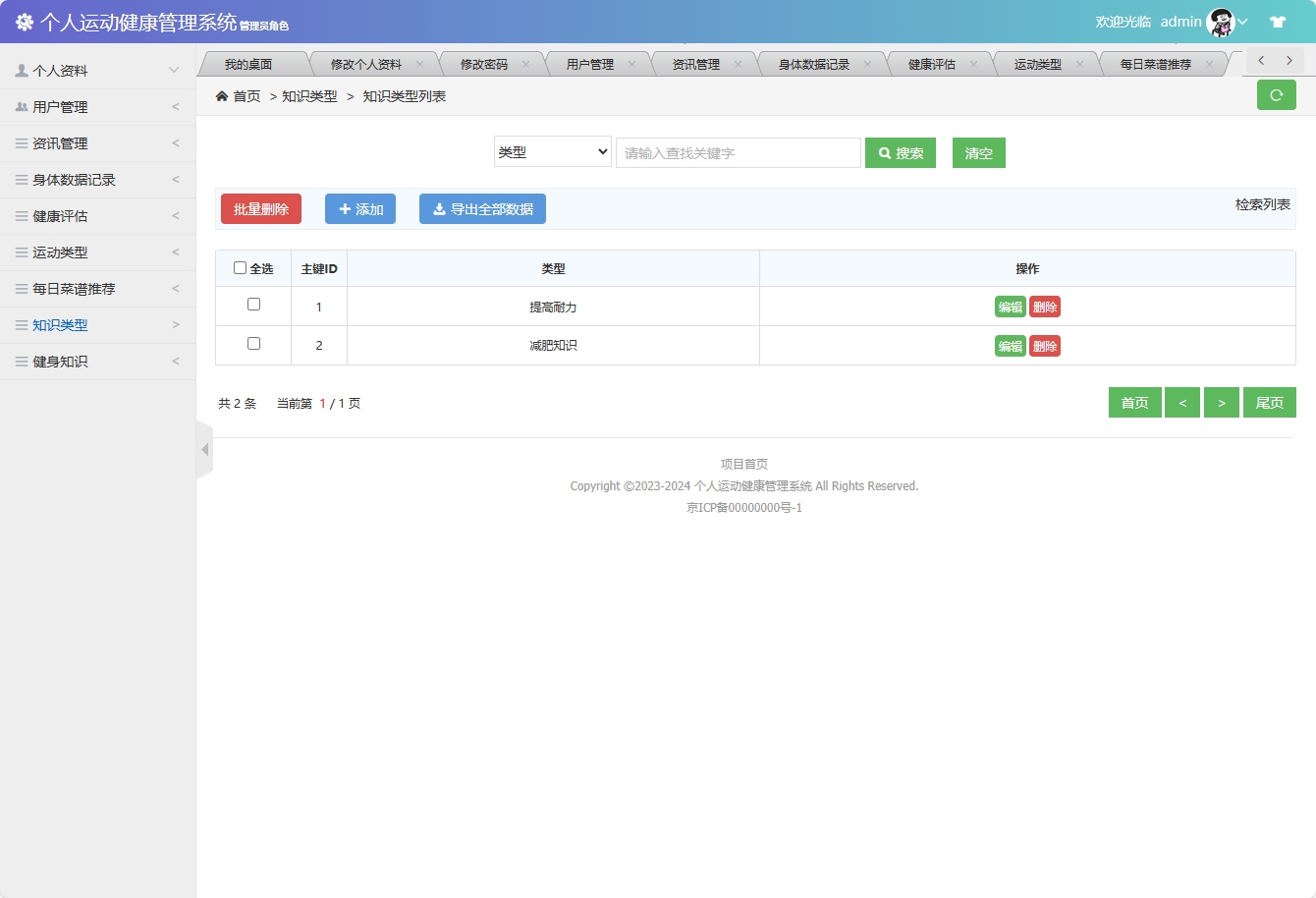Image resolution: width=1316 pixels, height=898 pixels.
Task: Click the 添加 add button
Action: [x=359, y=208]
